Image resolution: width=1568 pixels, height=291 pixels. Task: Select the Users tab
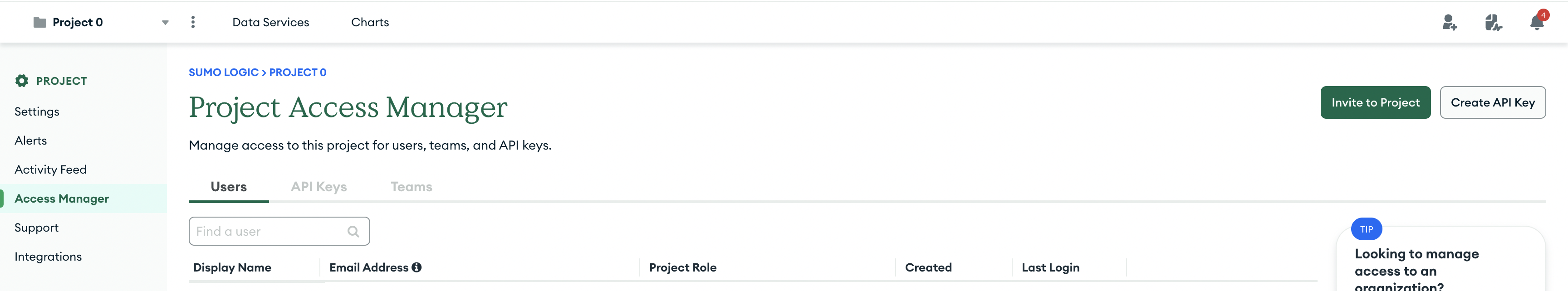(x=228, y=186)
